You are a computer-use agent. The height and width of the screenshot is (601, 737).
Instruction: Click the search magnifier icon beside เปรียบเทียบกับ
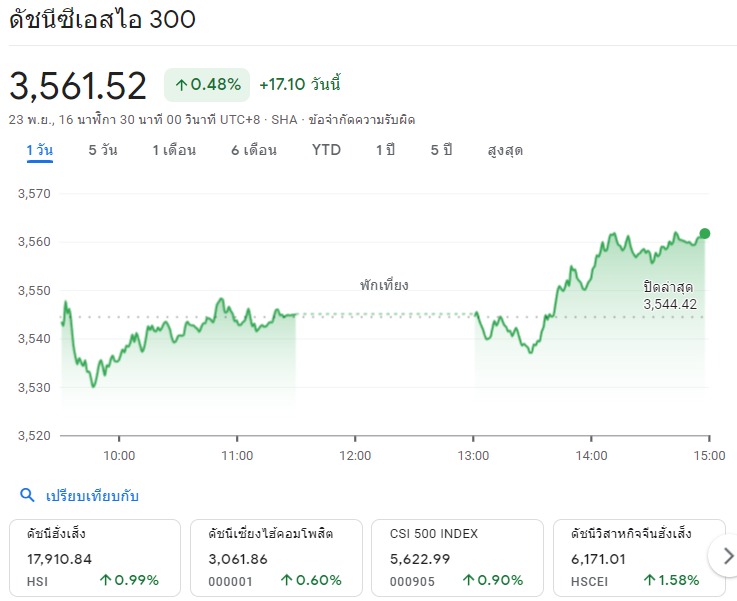(27, 495)
